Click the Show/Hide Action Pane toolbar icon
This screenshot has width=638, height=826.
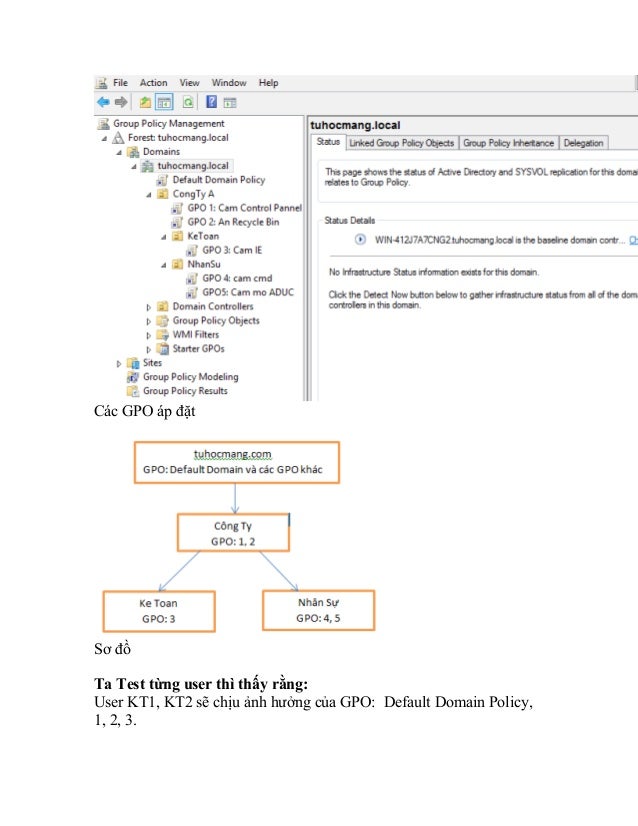click(230, 103)
